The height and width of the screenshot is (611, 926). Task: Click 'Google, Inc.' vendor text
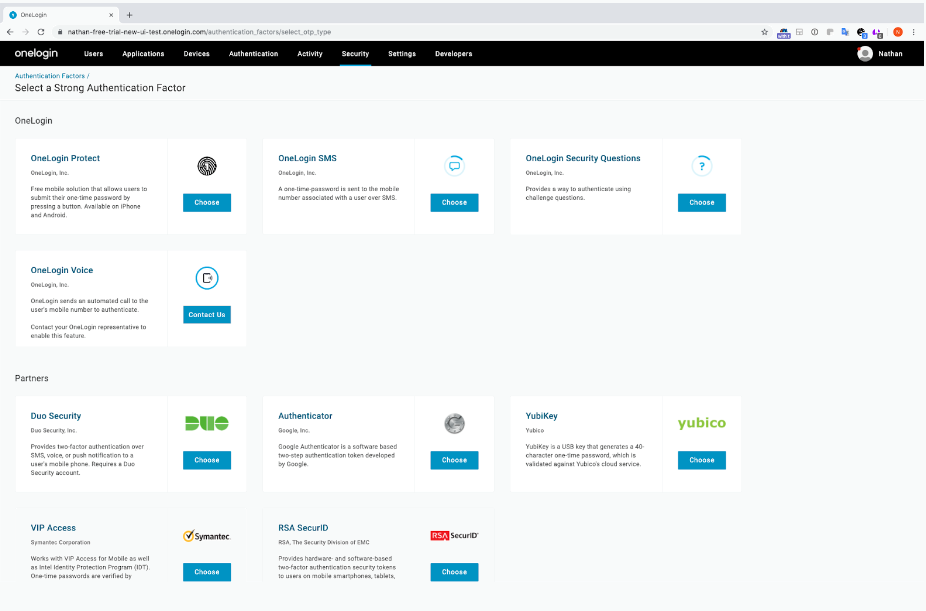294,430
